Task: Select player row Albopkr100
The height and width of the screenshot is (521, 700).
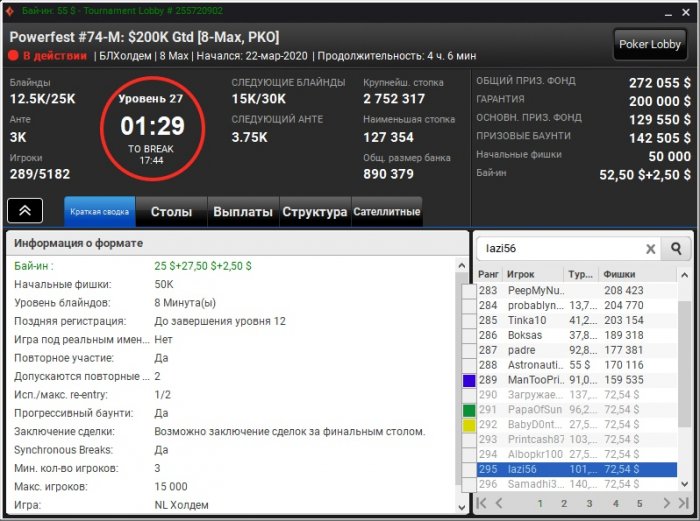Action: click(577, 454)
